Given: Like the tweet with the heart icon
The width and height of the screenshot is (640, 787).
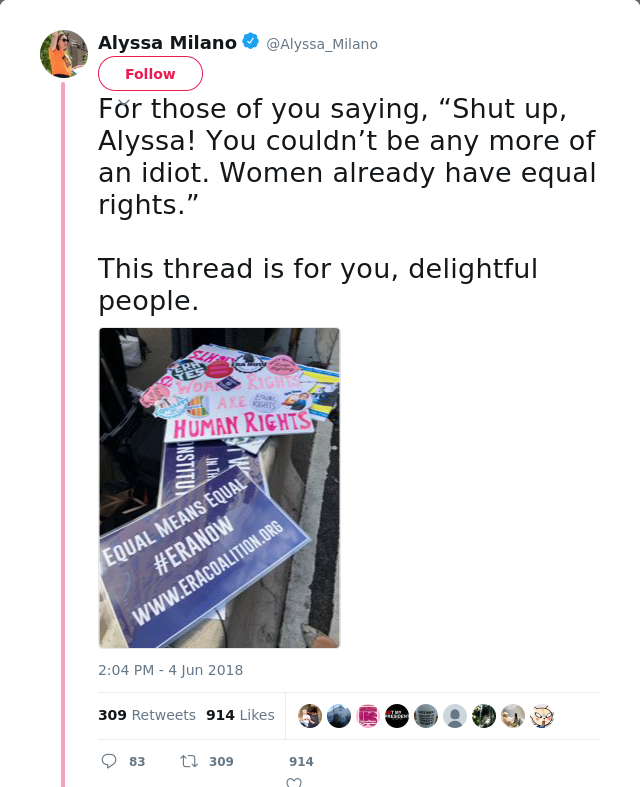Looking at the screenshot, I should (x=294, y=782).
